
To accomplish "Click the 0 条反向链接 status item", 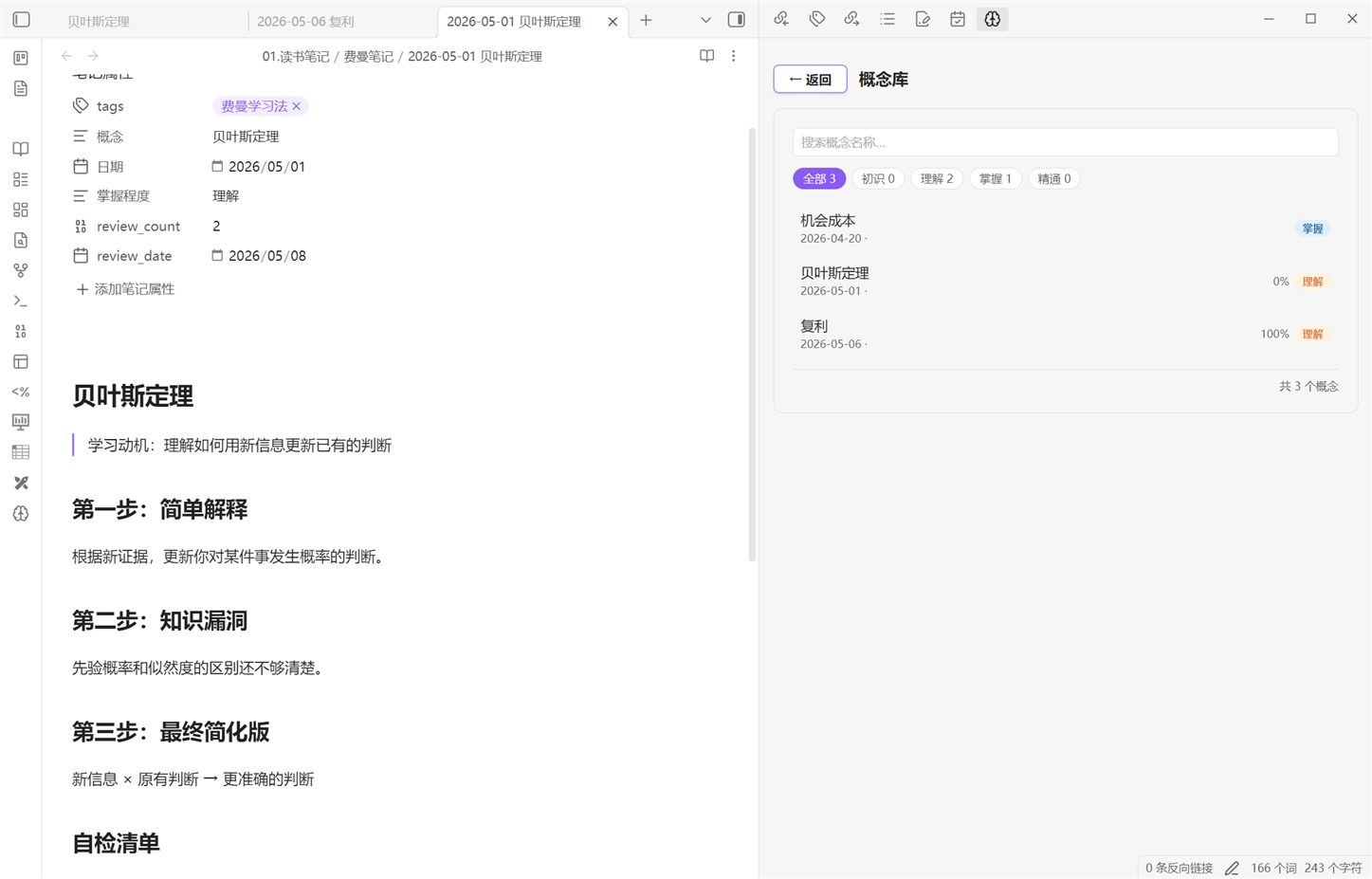I will [x=1179, y=868].
